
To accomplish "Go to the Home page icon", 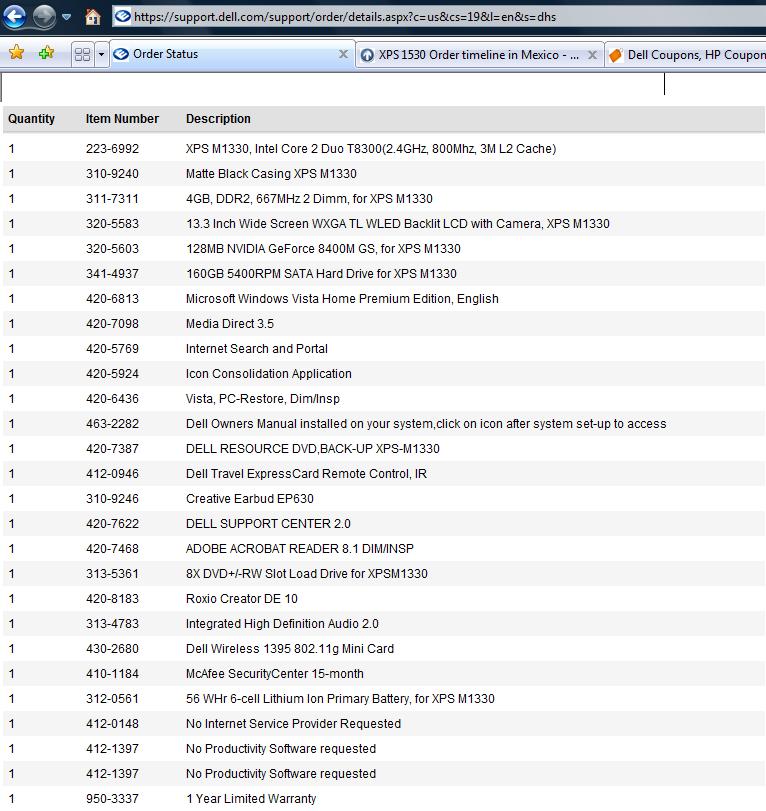I will [93, 17].
